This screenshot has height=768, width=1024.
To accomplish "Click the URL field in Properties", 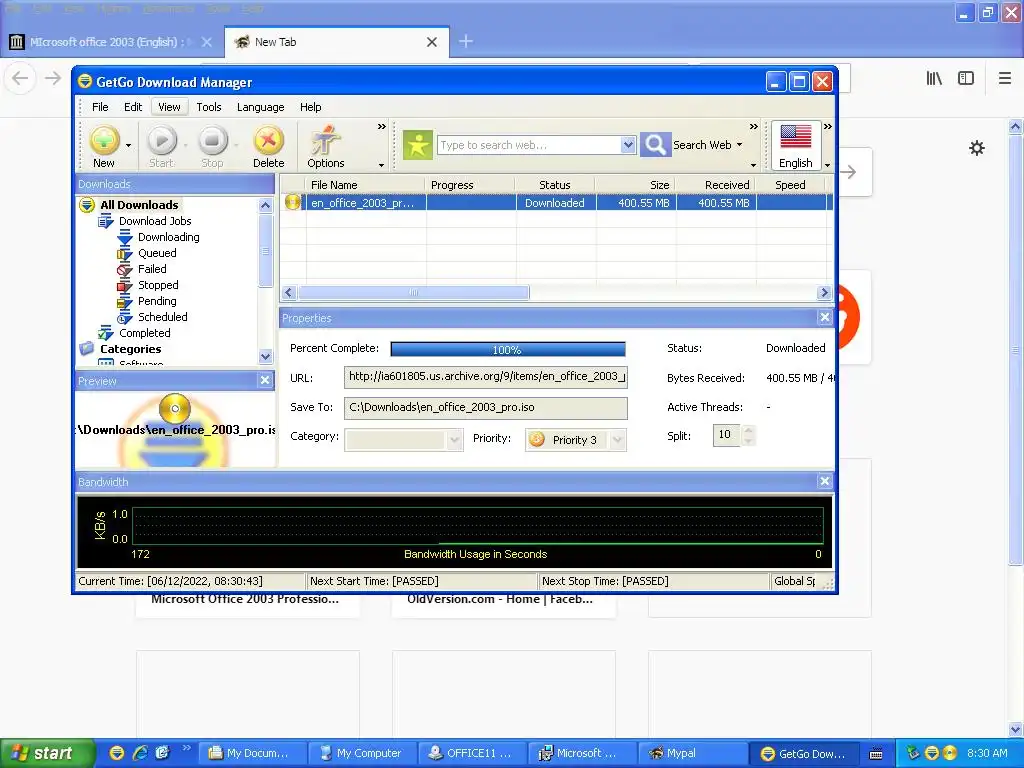I will pos(486,377).
